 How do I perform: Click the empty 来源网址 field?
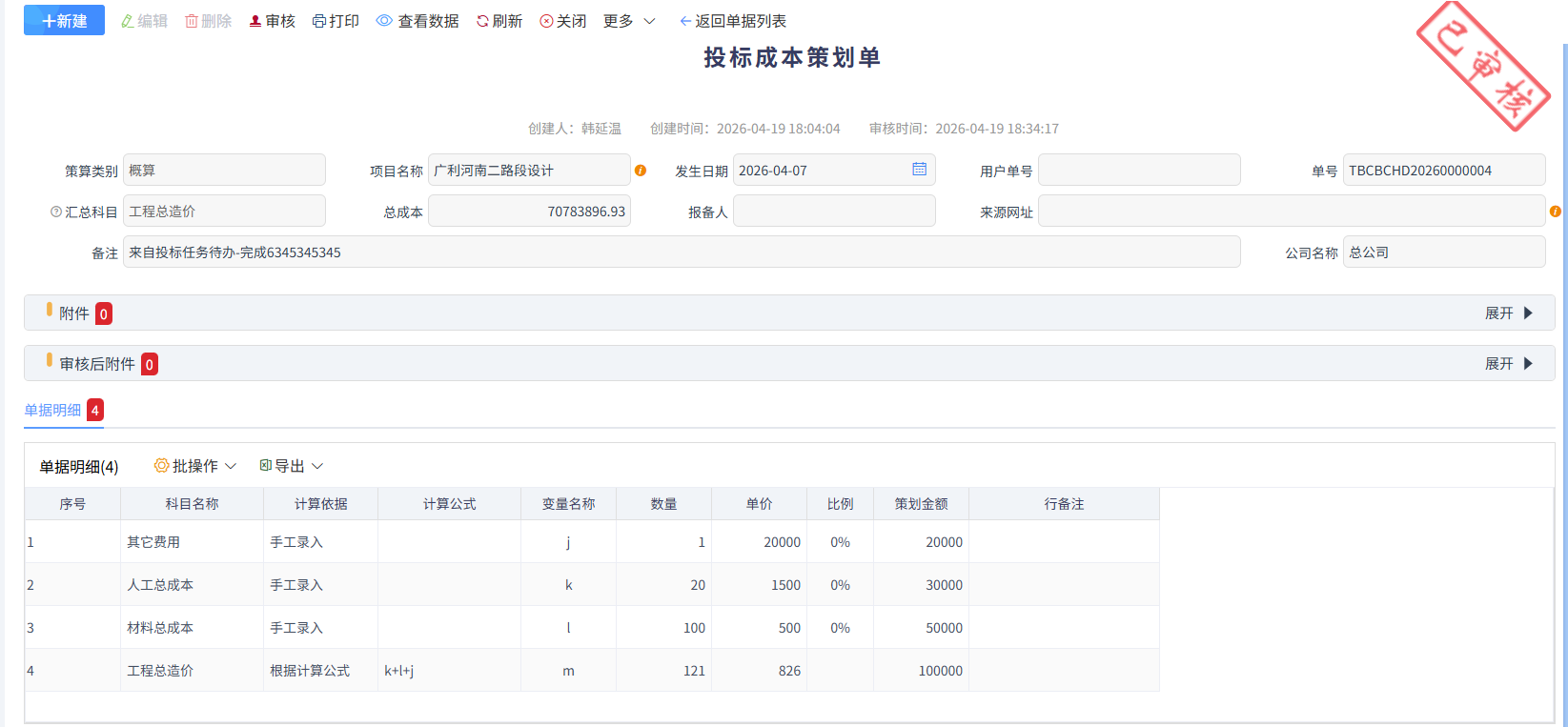(x=1292, y=211)
